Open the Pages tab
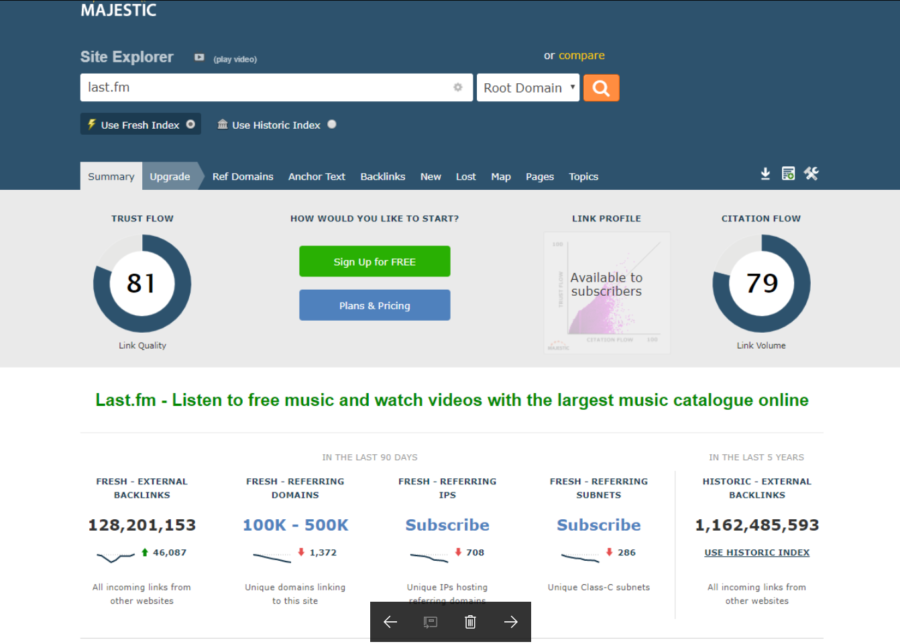This screenshot has height=644, width=900. click(540, 177)
